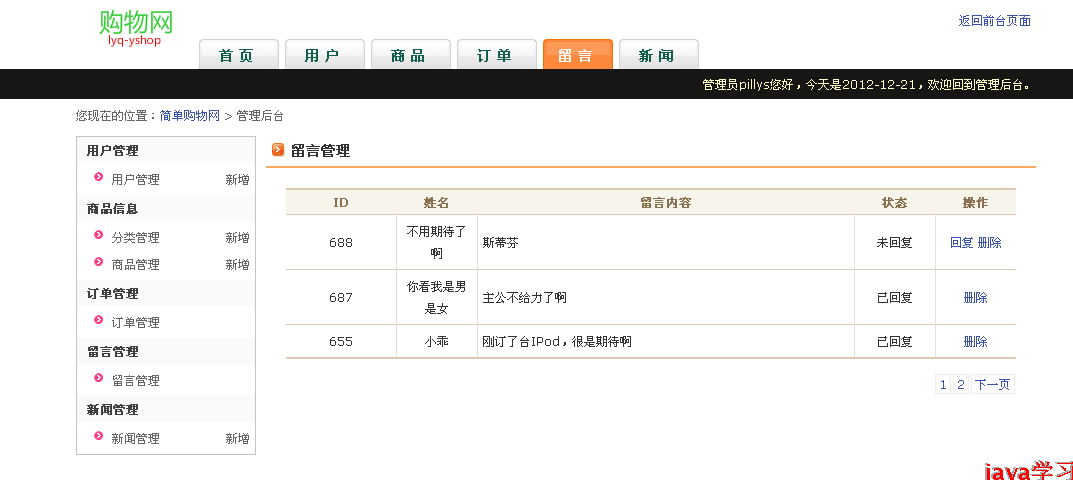Image resolution: width=1073 pixels, height=480 pixels.
Task: Click the ID column header
Action: coord(341,203)
